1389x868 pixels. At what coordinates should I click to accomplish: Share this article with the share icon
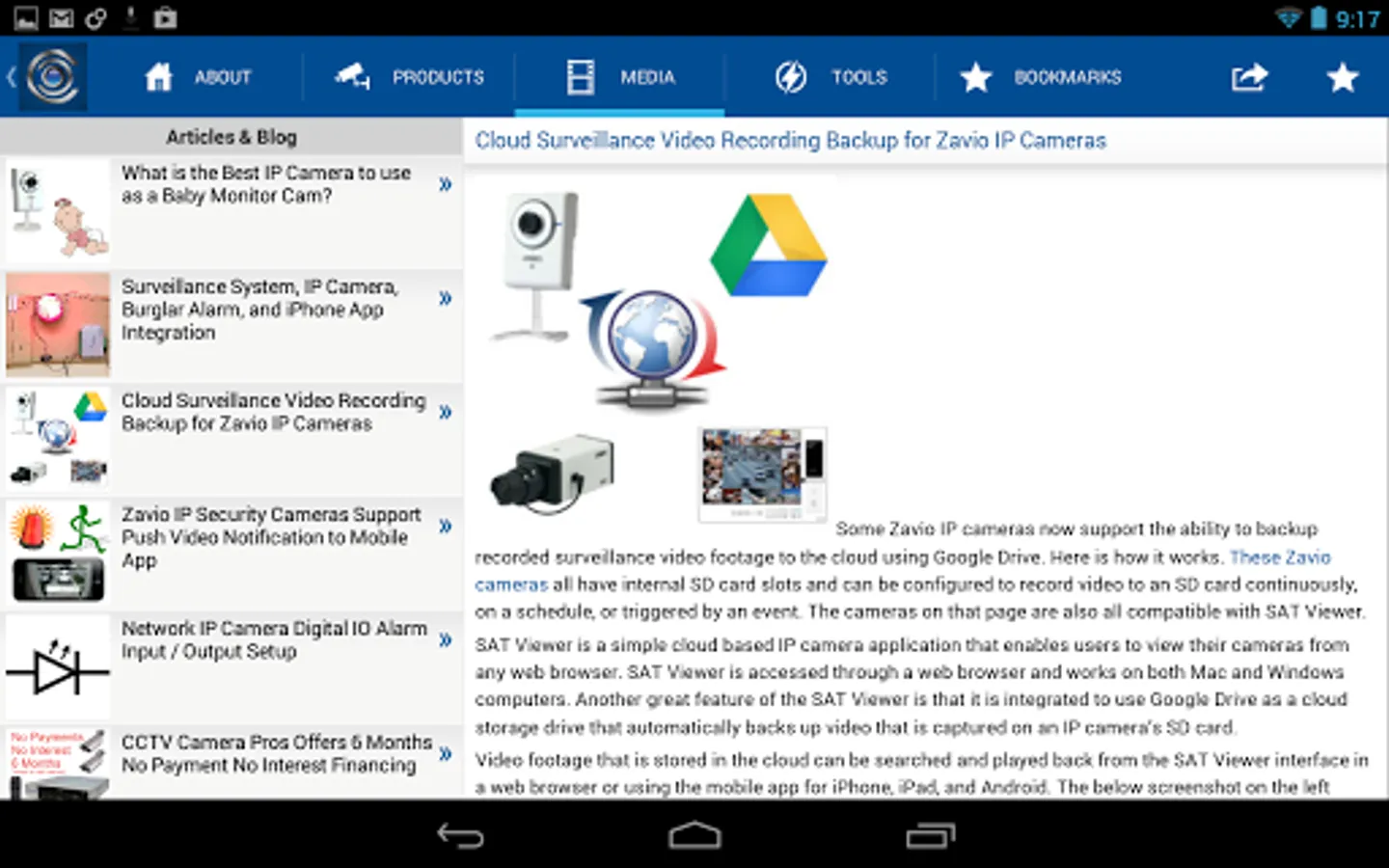point(1249,77)
